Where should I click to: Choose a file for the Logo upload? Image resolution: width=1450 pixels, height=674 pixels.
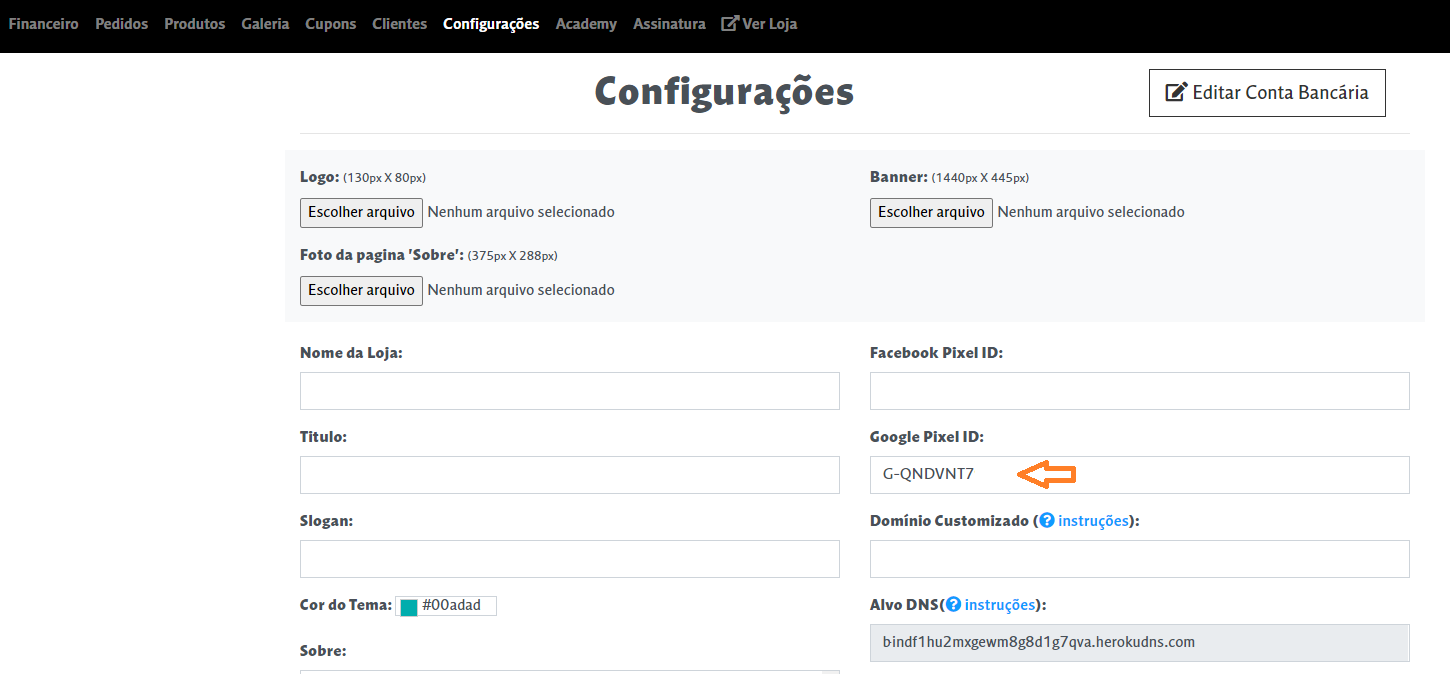[x=361, y=212]
